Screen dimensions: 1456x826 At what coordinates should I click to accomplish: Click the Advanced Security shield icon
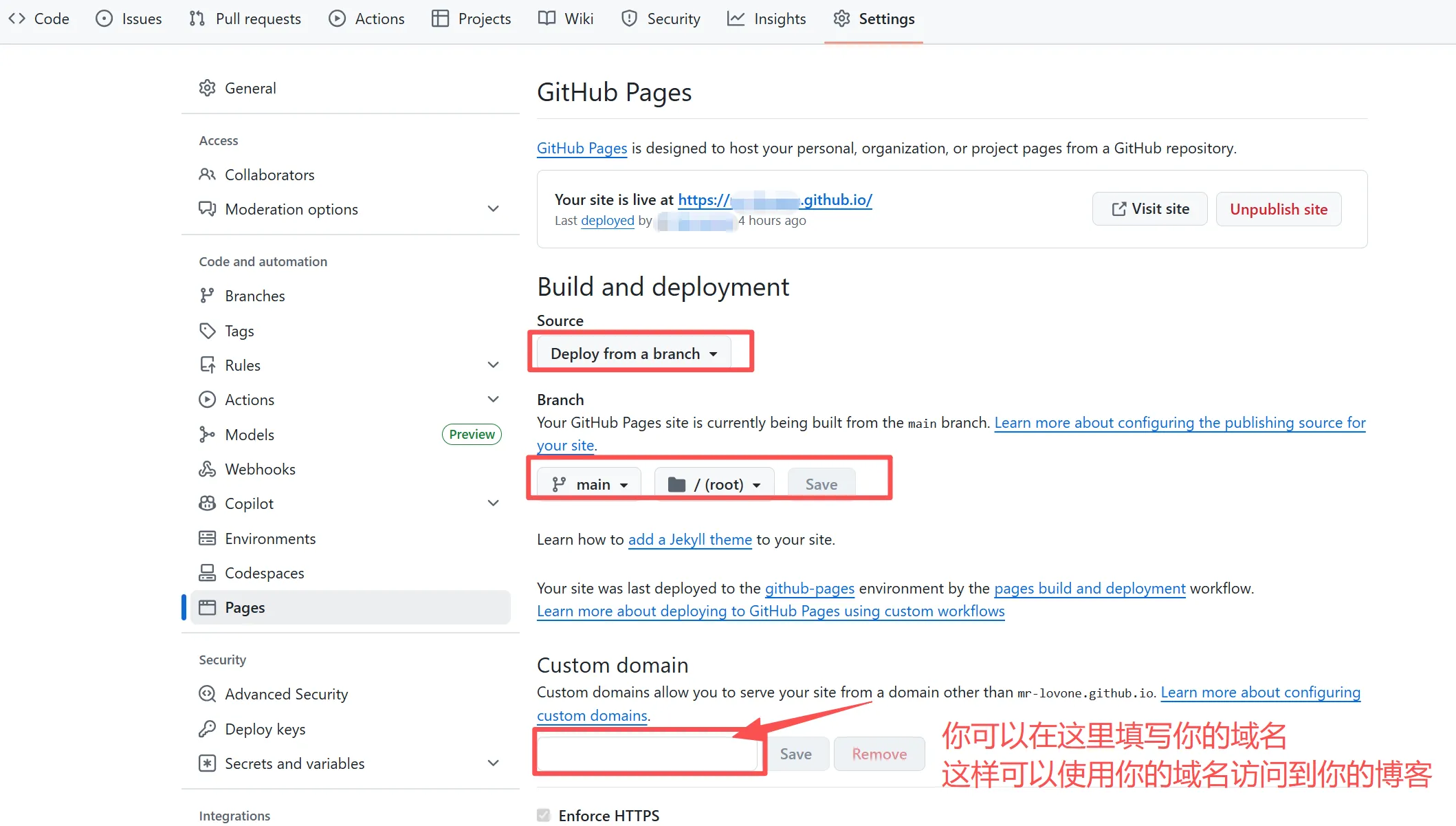207,694
